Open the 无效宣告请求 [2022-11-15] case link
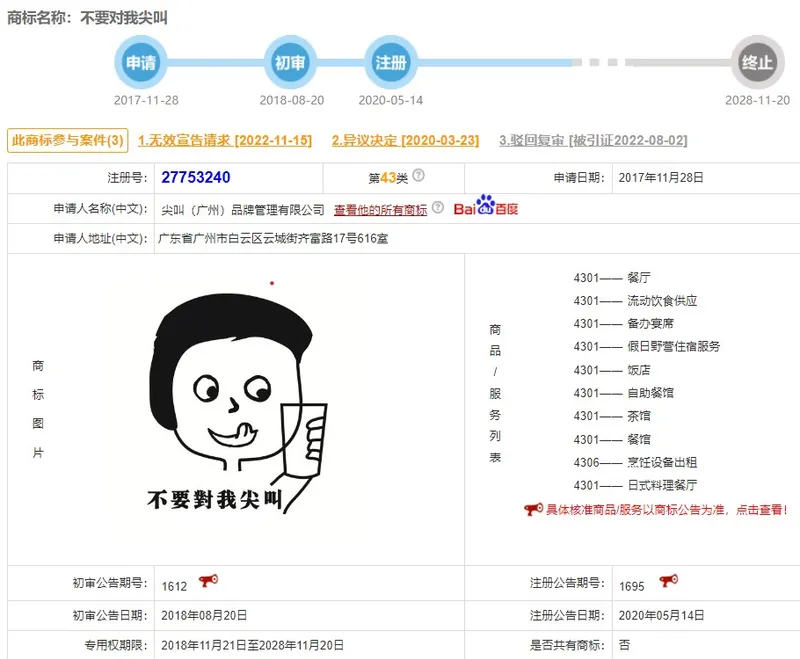Viewport: 800px width, 659px height. (x=225, y=140)
